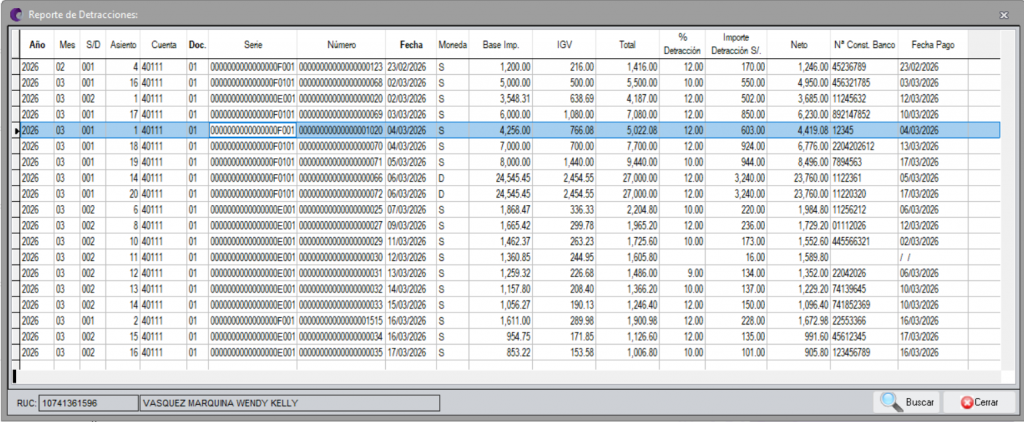Click Base Imp. cell 1,868.47
This screenshot has height=422, width=1024.
[x=501, y=210]
